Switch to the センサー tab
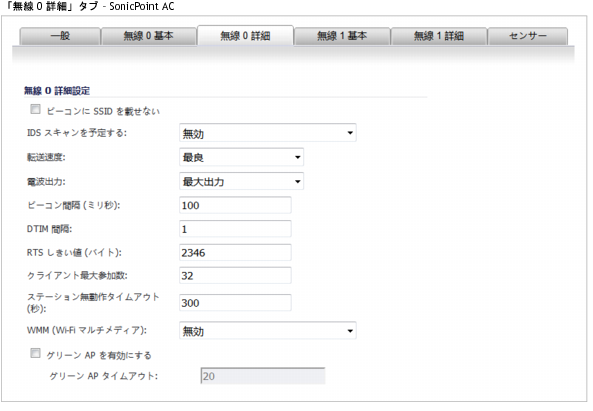Viewport: 593px width, 411px height. tap(528, 36)
